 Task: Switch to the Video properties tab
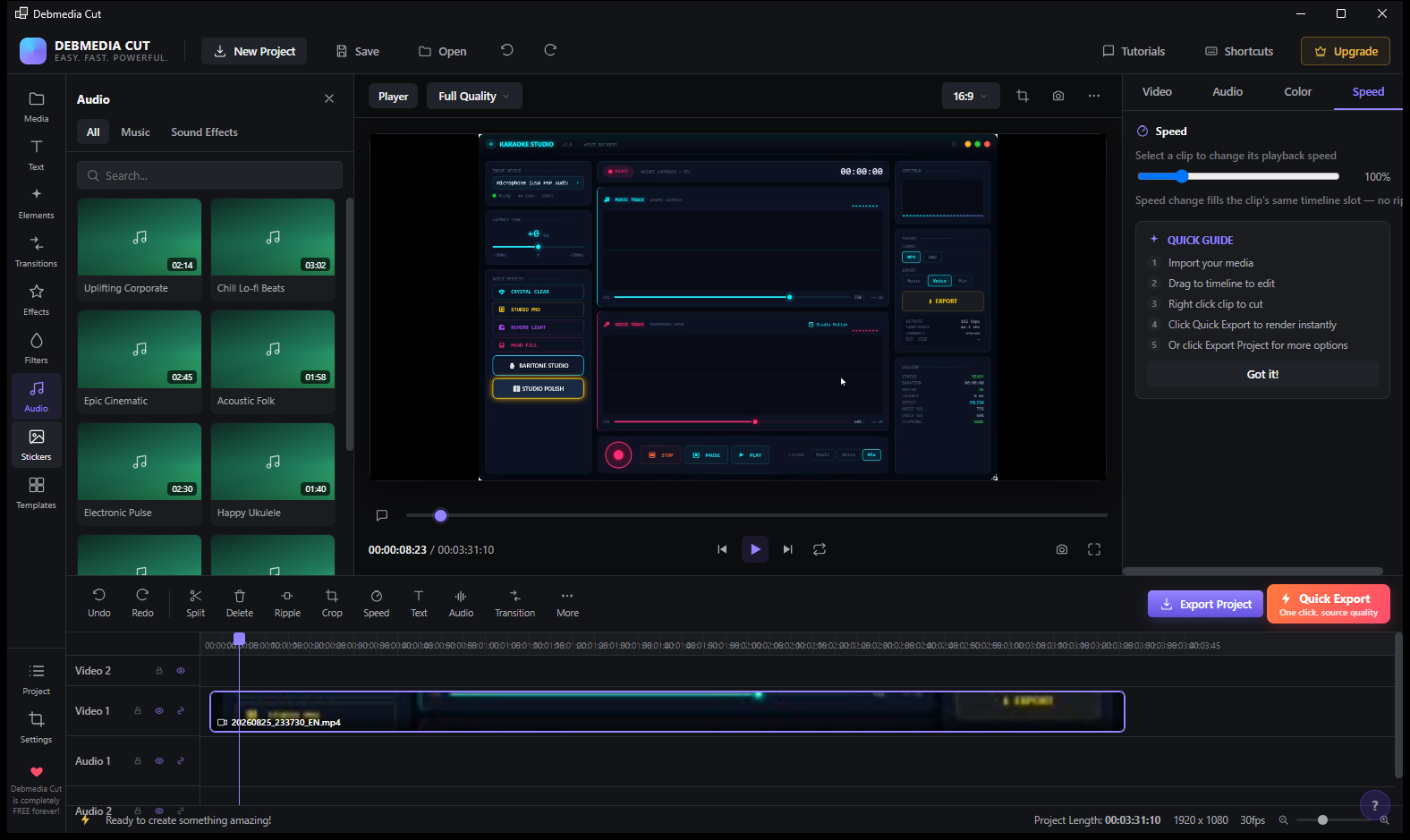1157,92
